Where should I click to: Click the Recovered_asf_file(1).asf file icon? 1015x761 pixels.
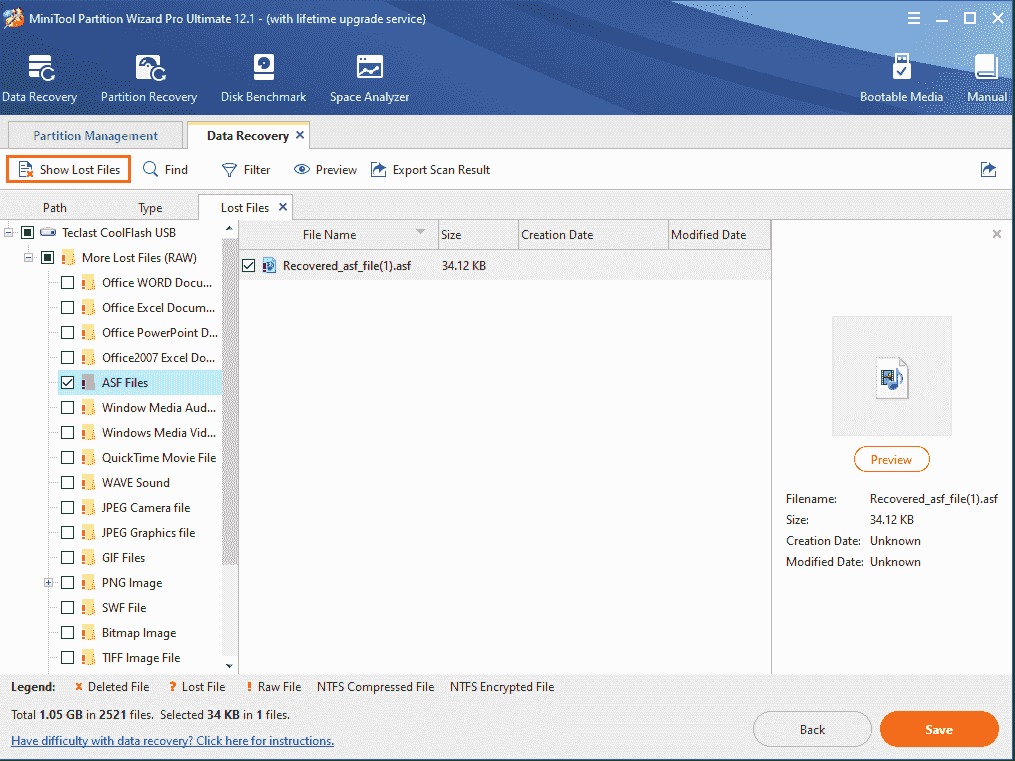tap(269, 265)
